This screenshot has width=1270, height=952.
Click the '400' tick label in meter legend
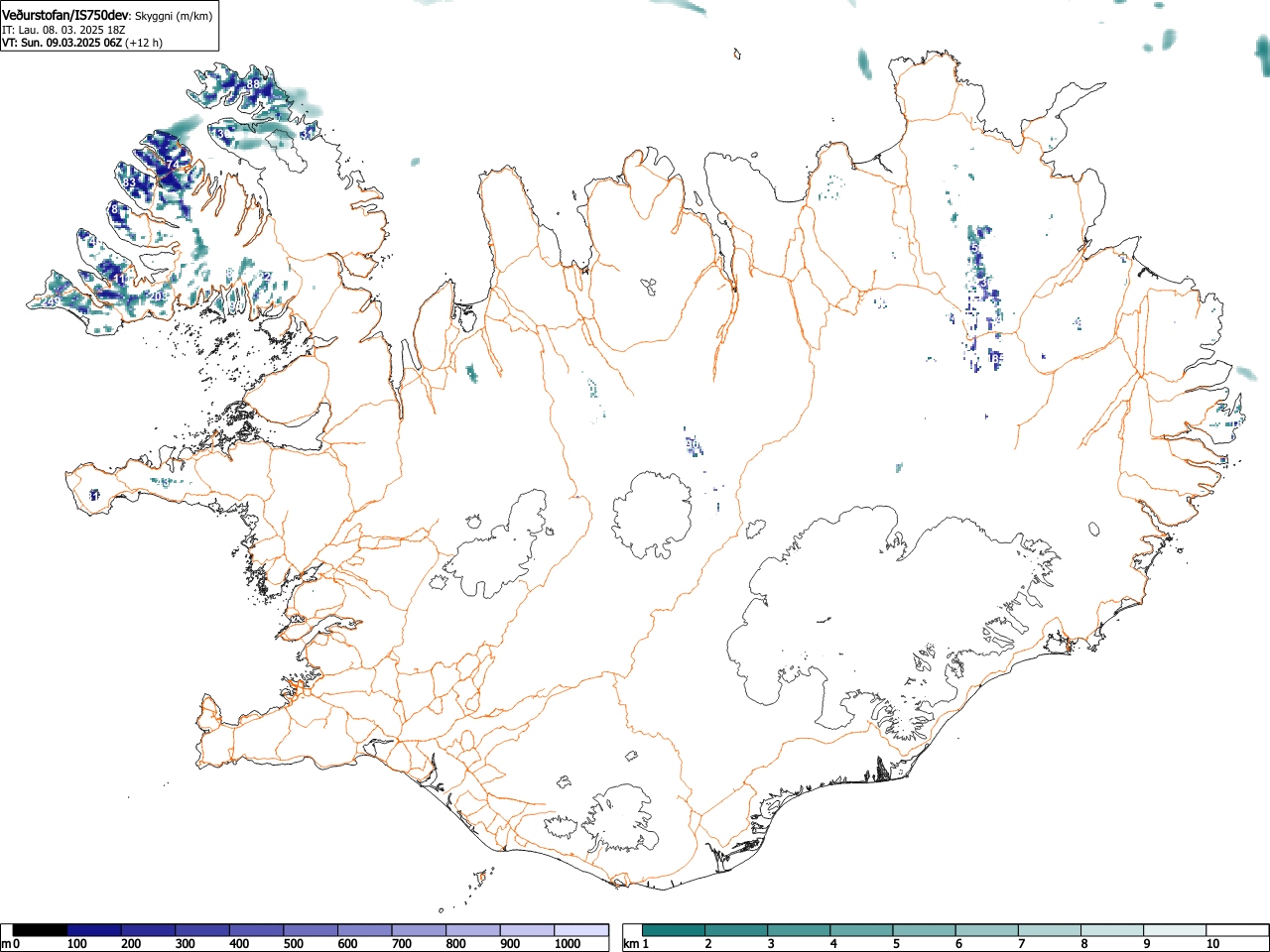[x=240, y=944]
